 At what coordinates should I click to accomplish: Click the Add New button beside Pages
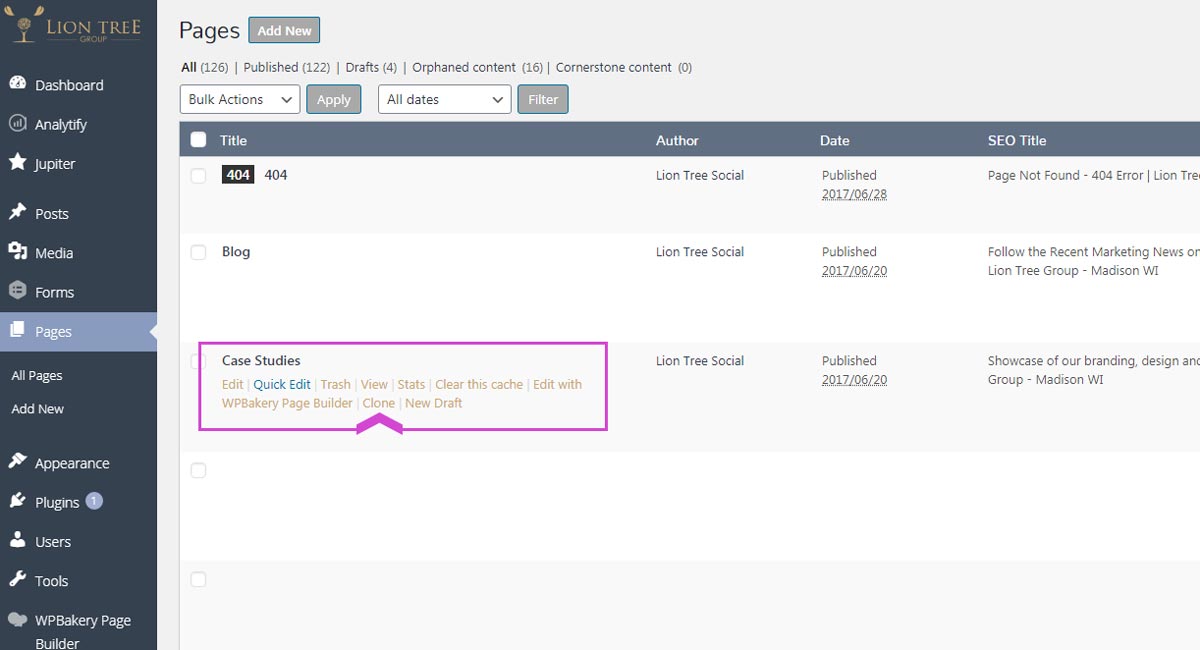click(x=284, y=31)
